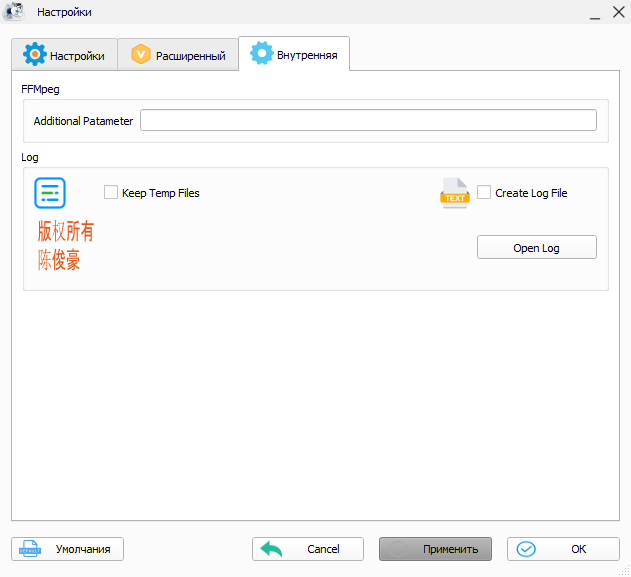Click the Cancel button
This screenshot has height=577, width=631.
click(308, 549)
